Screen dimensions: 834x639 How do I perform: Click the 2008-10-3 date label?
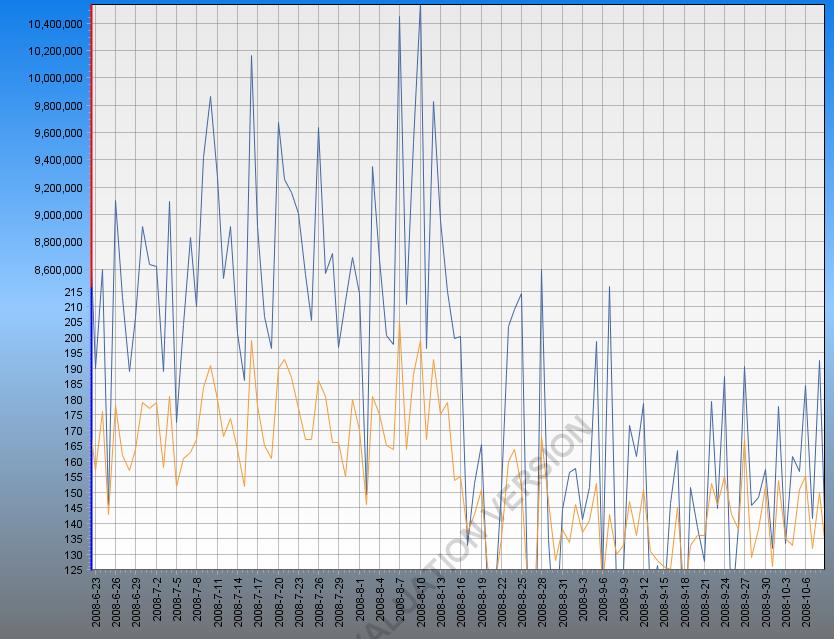[786, 600]
